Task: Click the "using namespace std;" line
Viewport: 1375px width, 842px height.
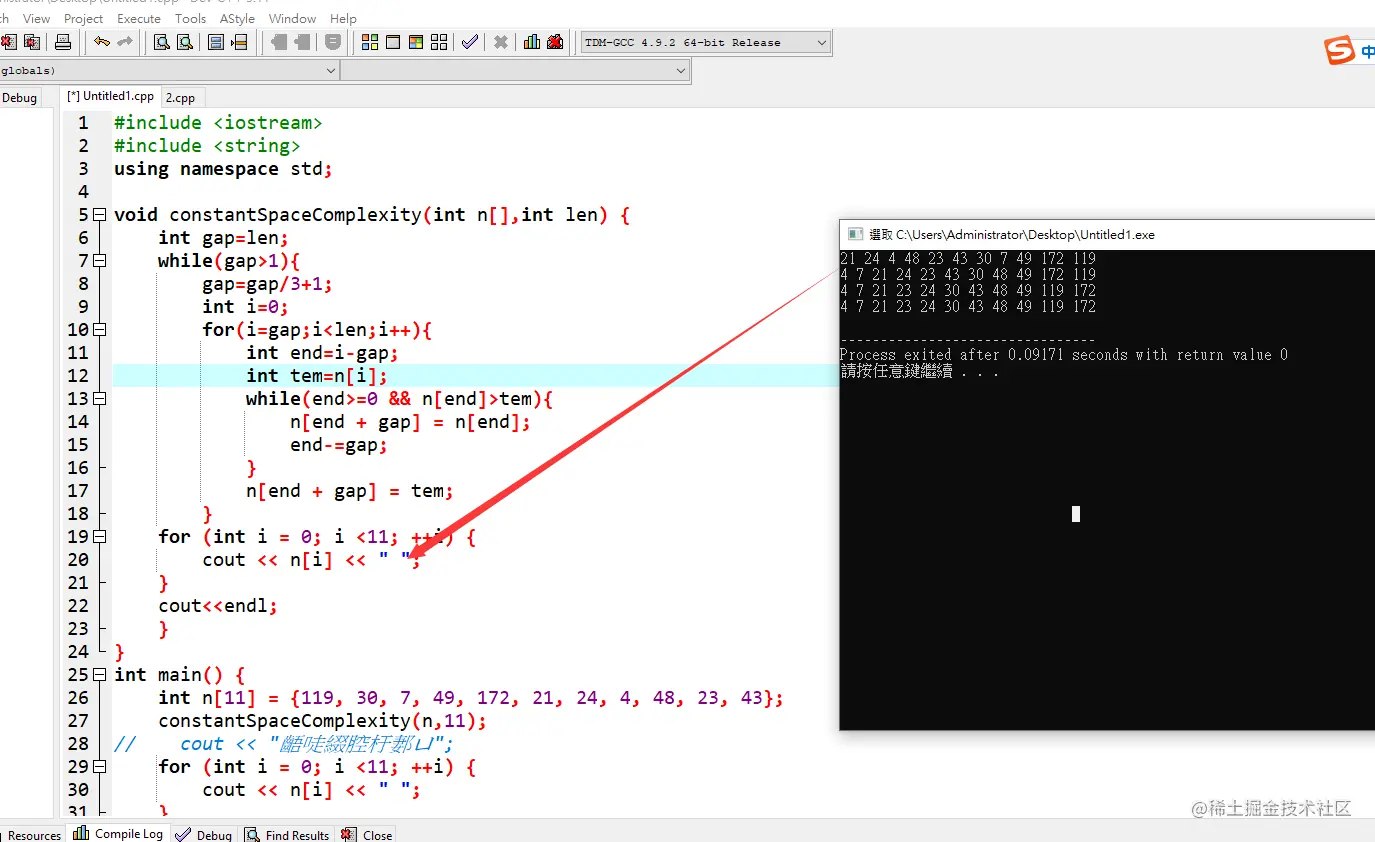Action: pyautogui.click(x=223, y=169)
